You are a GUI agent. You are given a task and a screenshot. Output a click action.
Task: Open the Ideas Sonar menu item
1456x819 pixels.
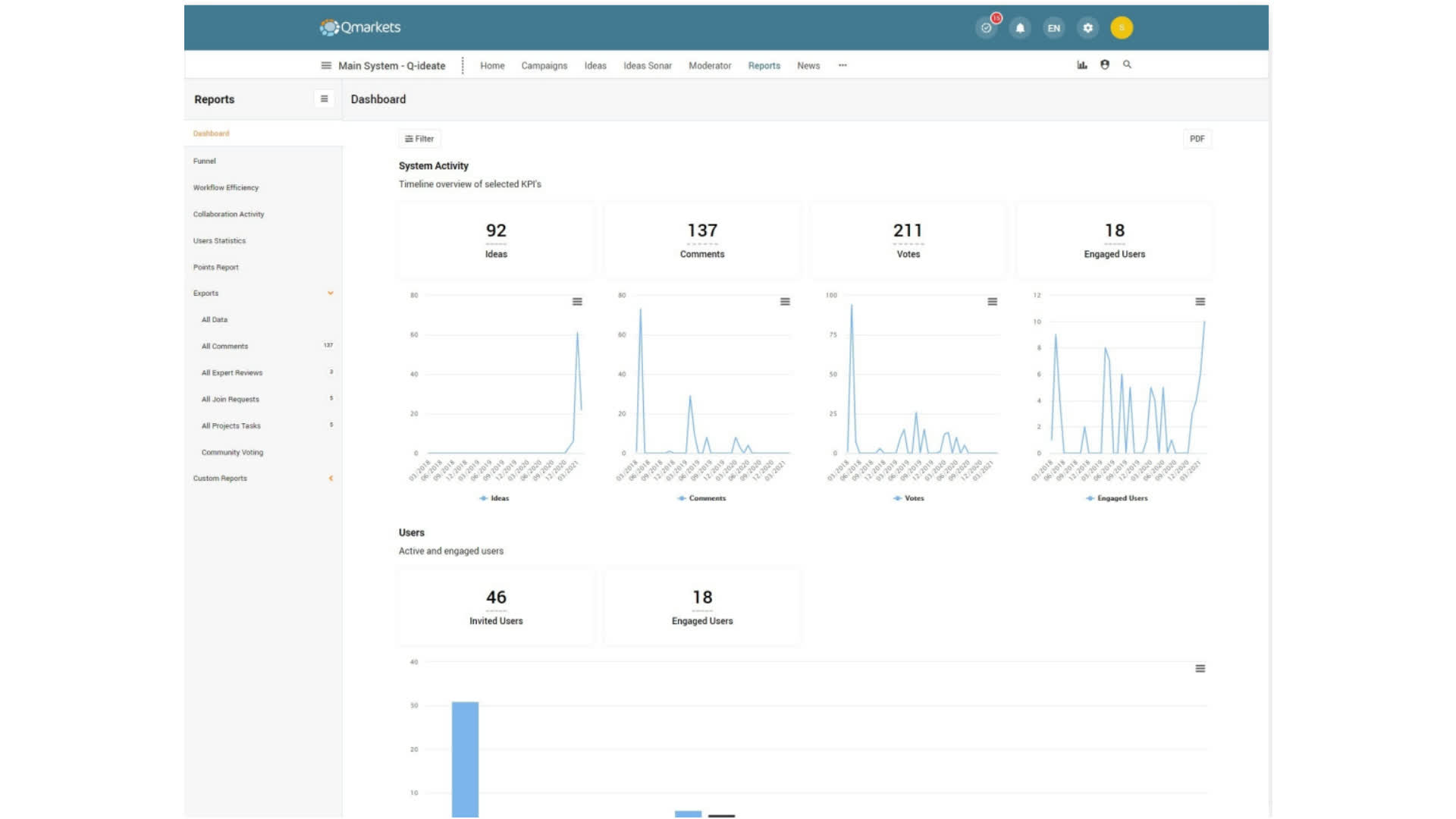pos(647,66)
